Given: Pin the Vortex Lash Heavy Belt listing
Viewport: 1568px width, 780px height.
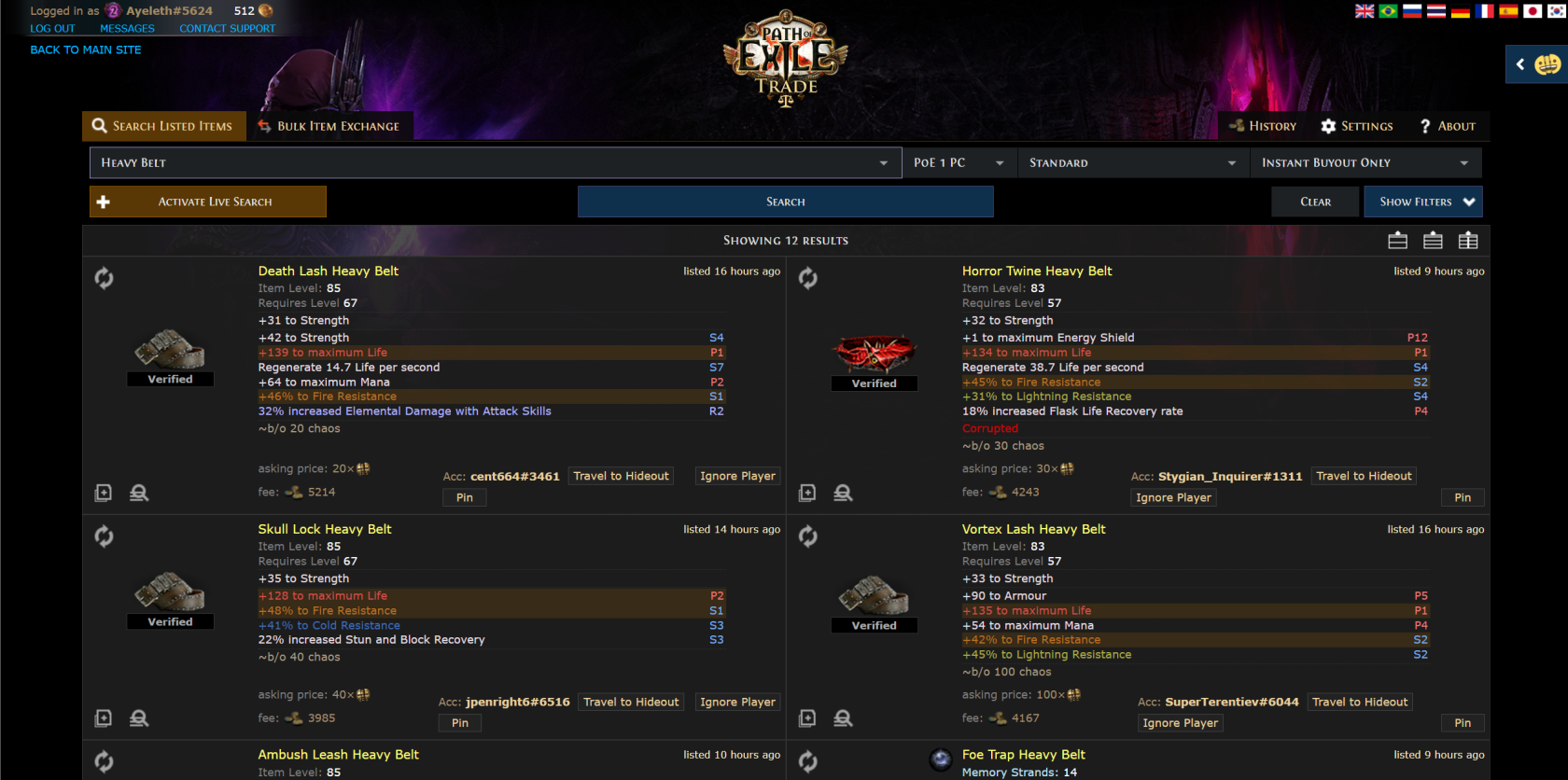Looking at the screenshot, I should click(1462, 723).
